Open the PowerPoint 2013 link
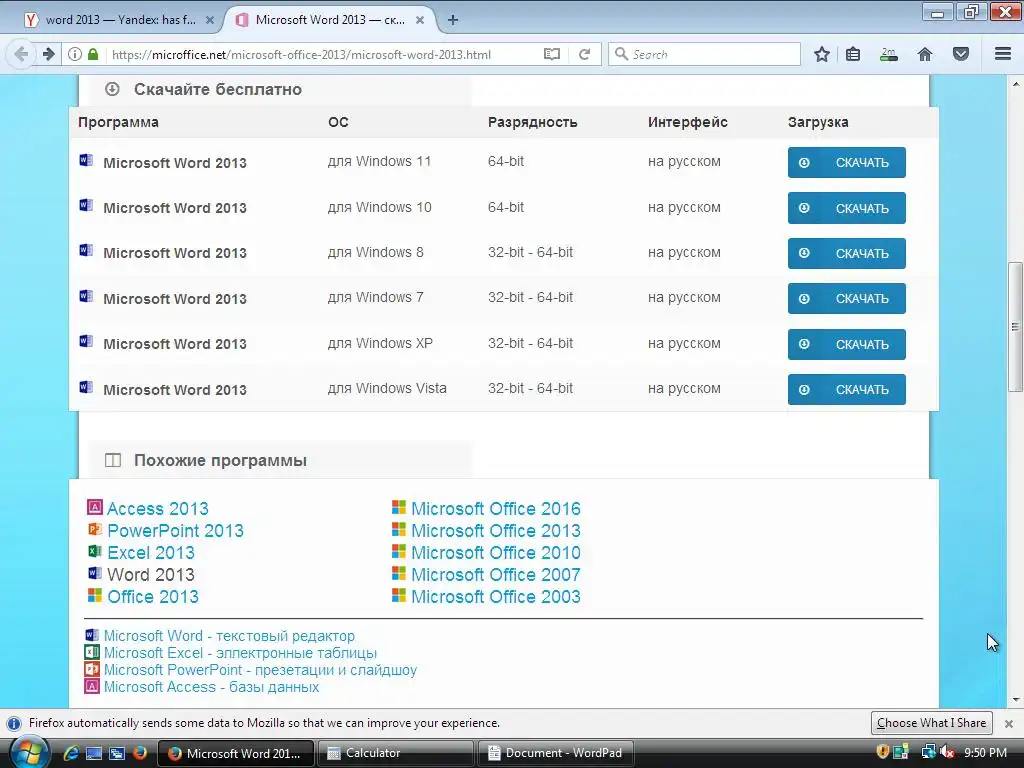1024x768 pixels. tap(175, 530)
